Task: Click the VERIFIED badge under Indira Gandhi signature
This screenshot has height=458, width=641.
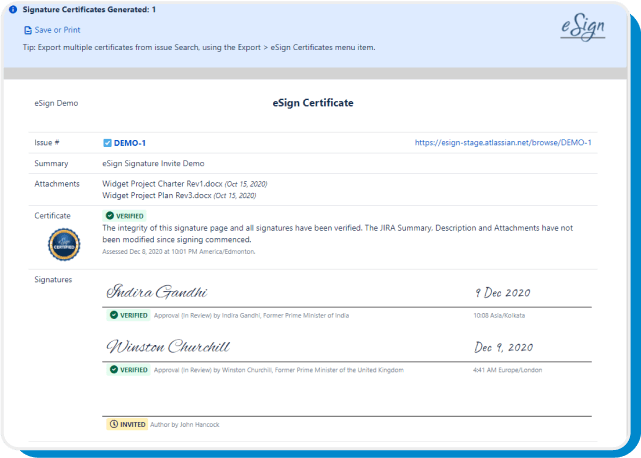Action: tap(128, 315)
